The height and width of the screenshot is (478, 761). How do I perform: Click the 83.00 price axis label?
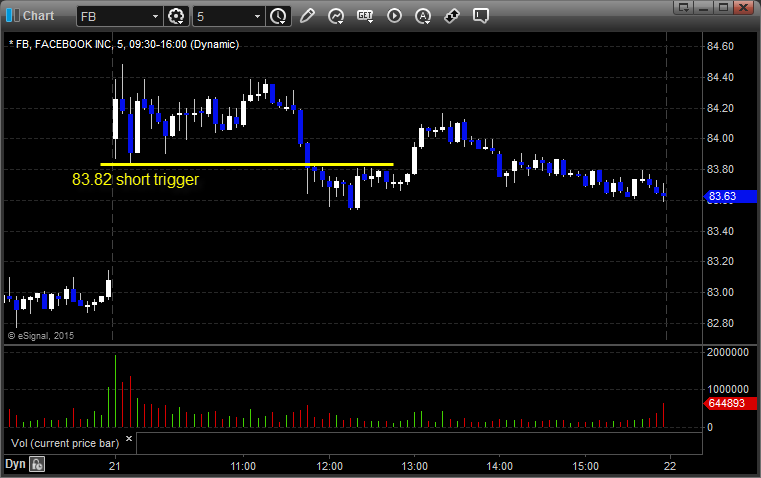(720, 292)
